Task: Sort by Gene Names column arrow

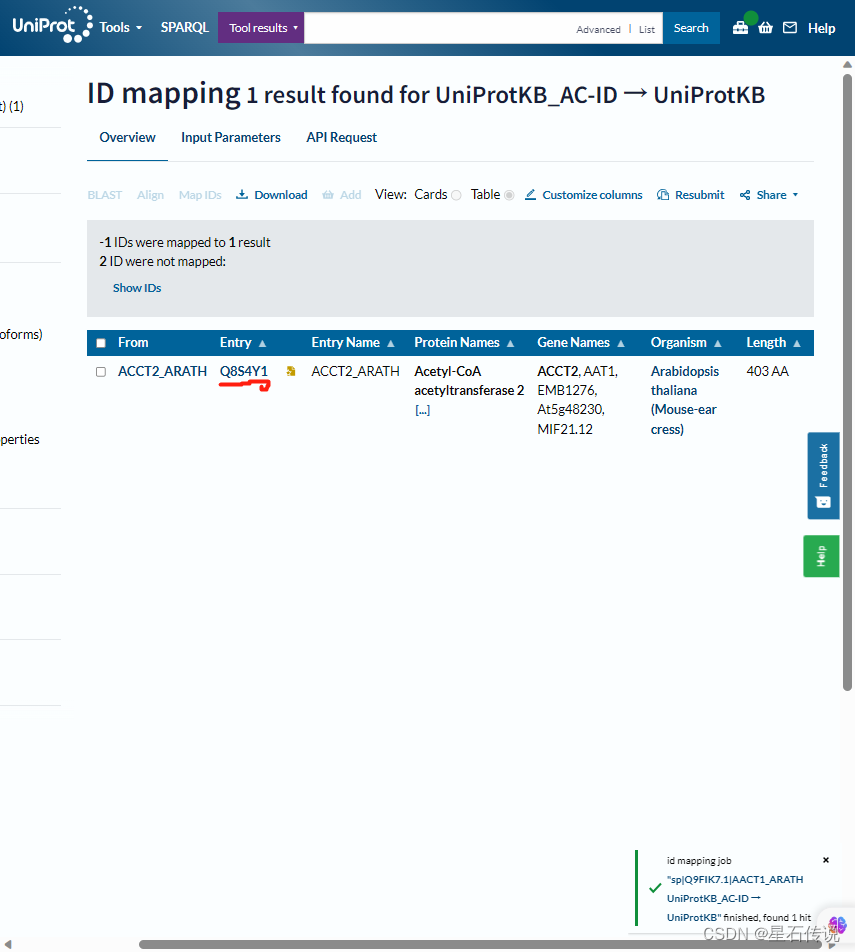Action: coord(621,344)
